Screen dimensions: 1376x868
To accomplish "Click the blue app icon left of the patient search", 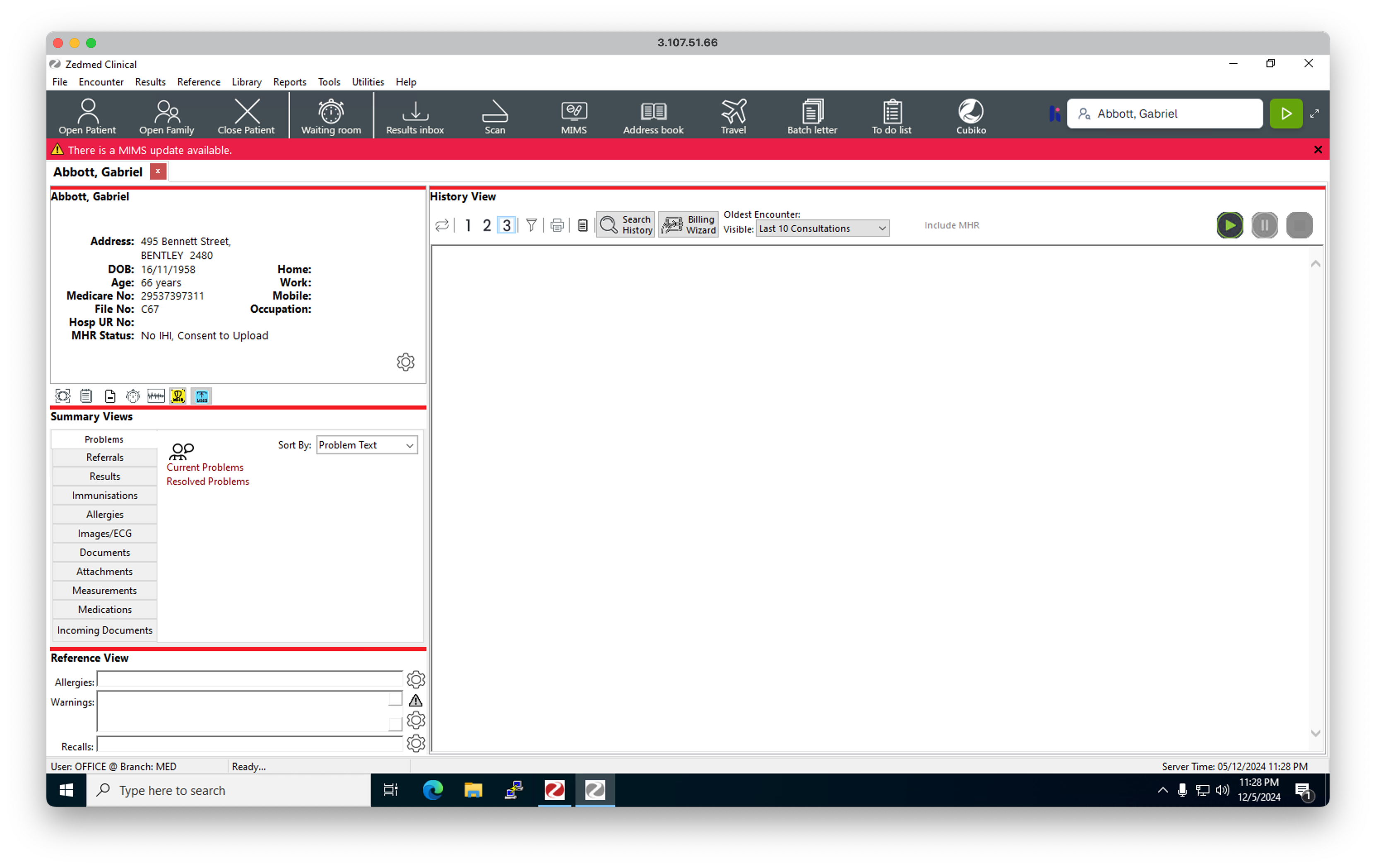I will point(1055,114).
